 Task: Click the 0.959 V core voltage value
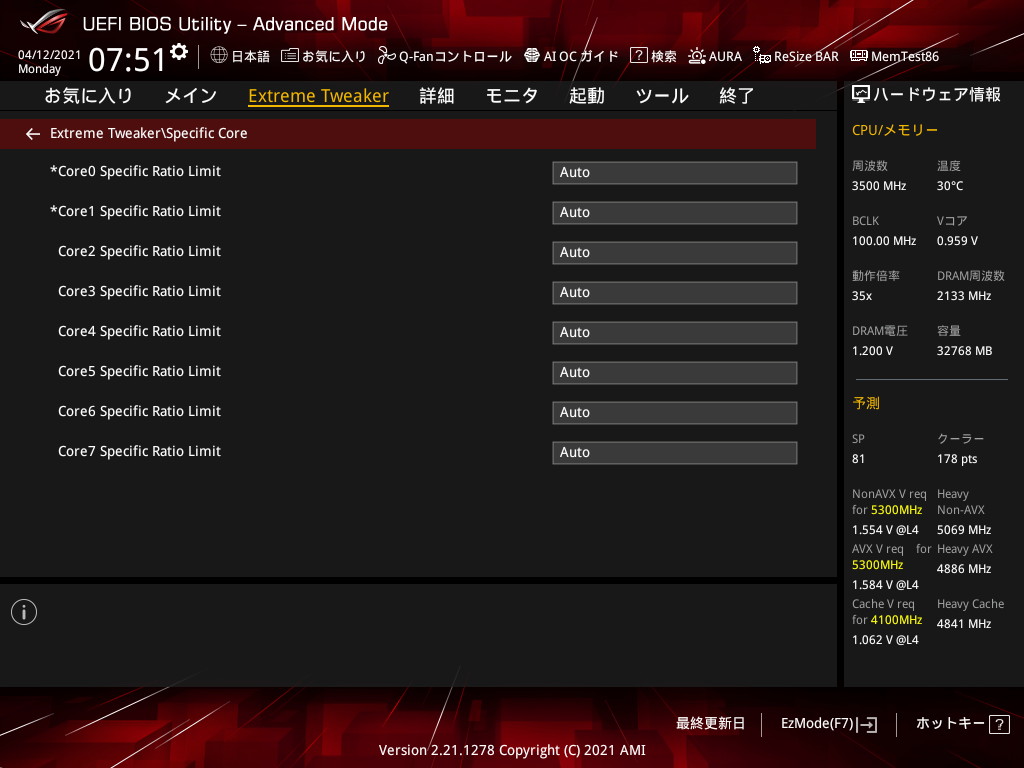(957, 241)
